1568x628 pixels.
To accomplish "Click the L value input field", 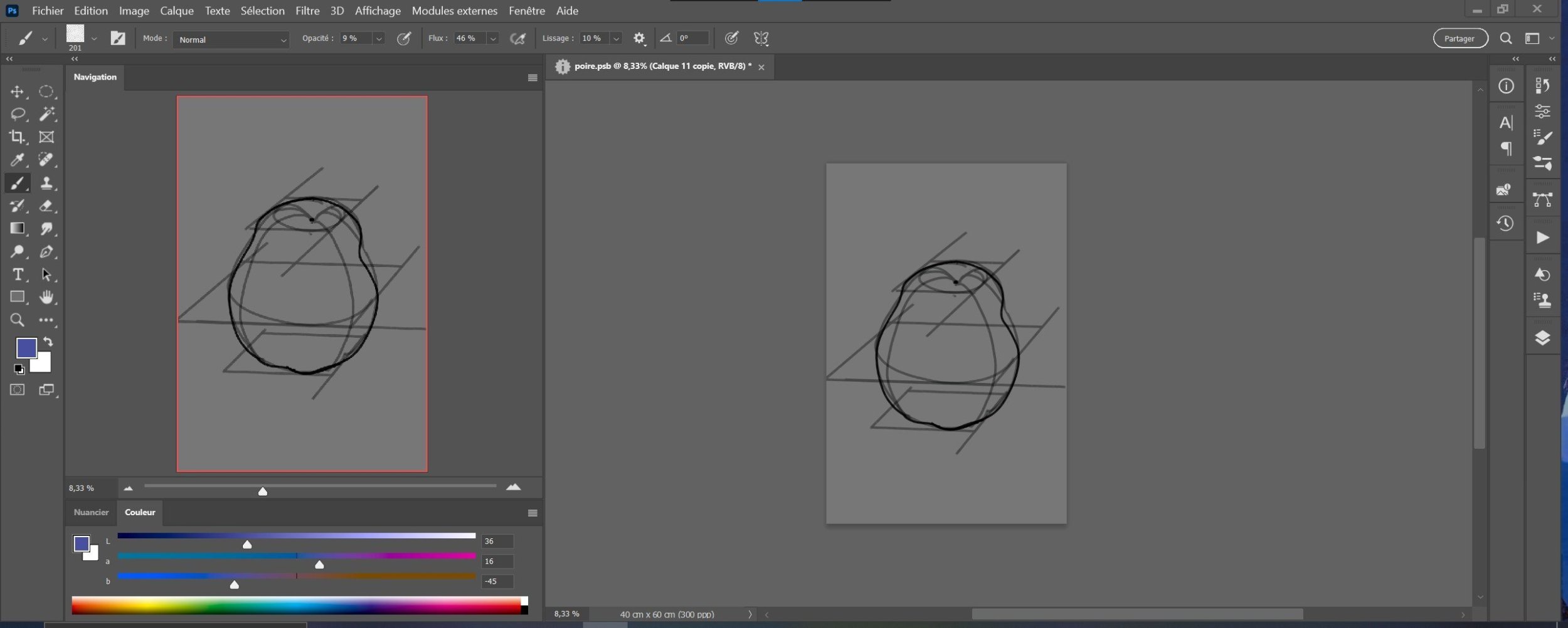I will point(497,542).
